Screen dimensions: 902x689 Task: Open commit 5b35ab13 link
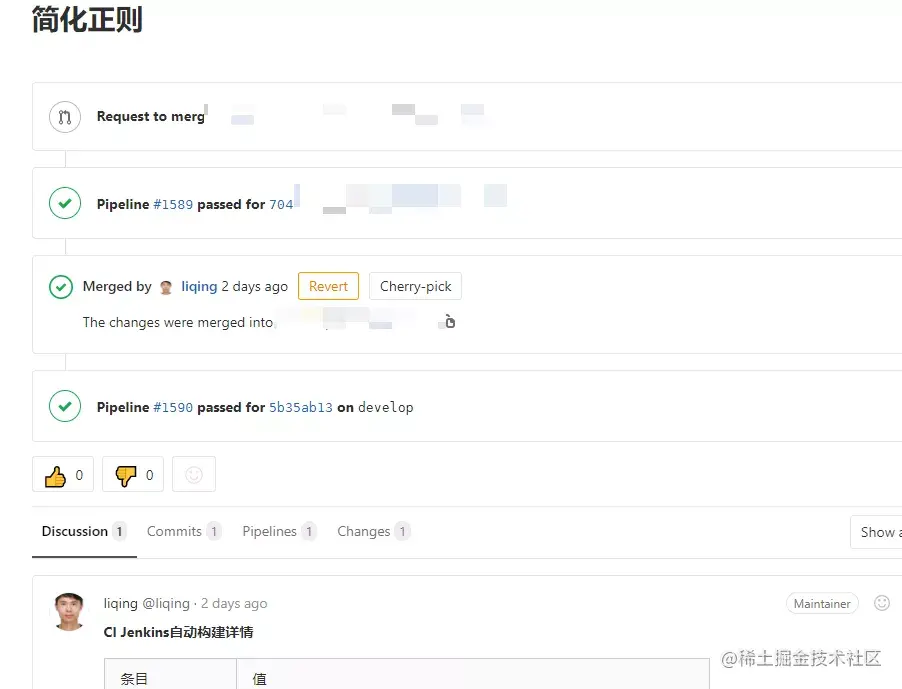point(301,407)
